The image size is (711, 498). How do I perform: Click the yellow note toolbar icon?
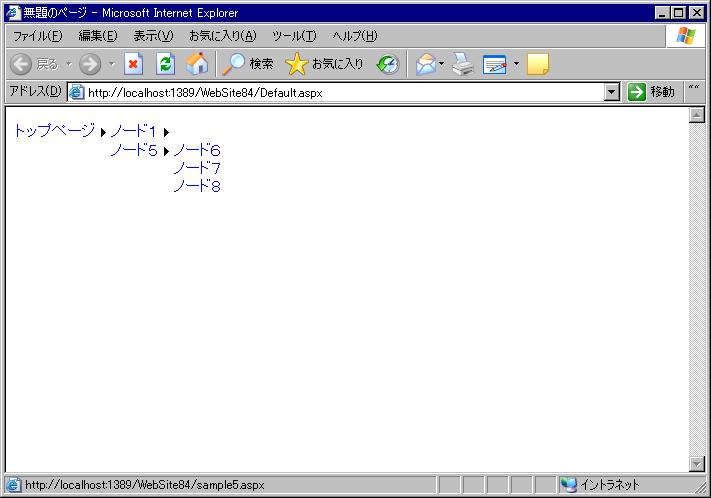(x=538, y=64)
